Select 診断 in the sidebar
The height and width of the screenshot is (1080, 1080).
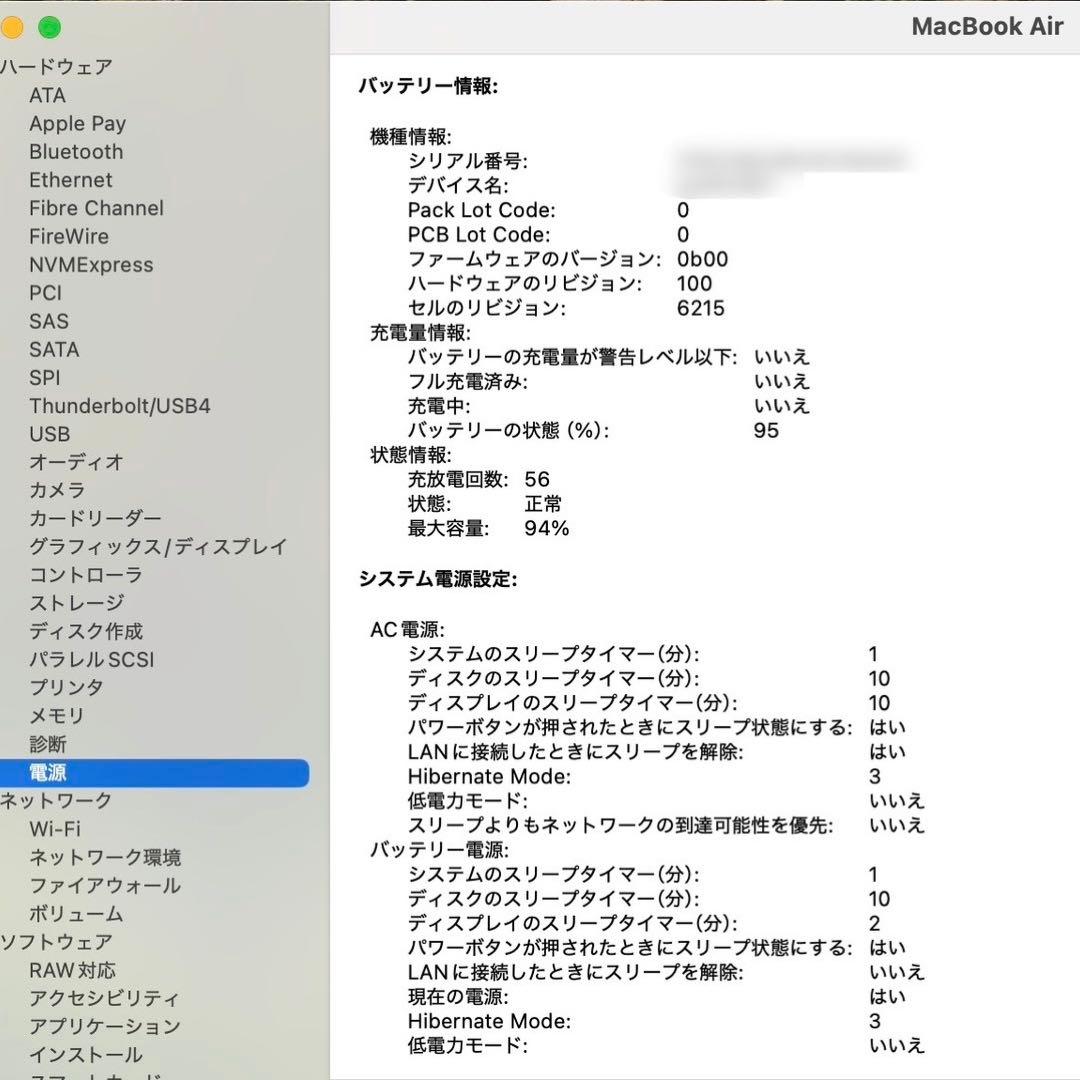pos(48,744)
